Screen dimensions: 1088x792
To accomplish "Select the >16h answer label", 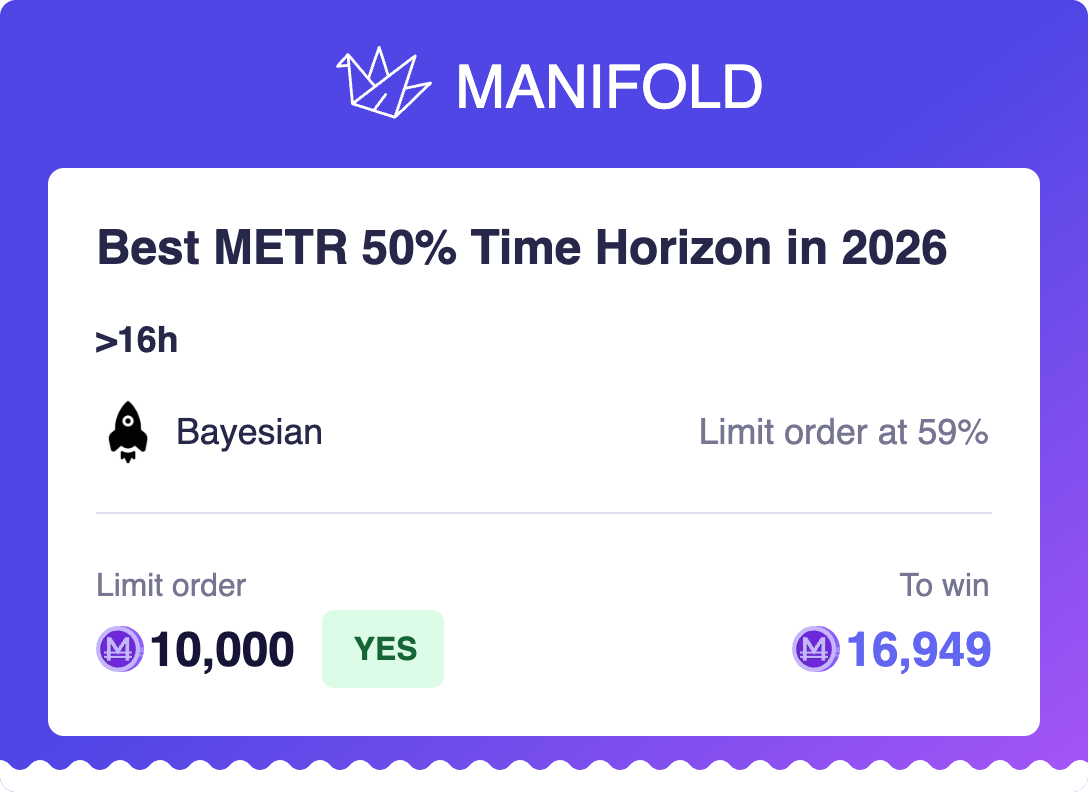I will pyautogui.click(x=136, y=341).
